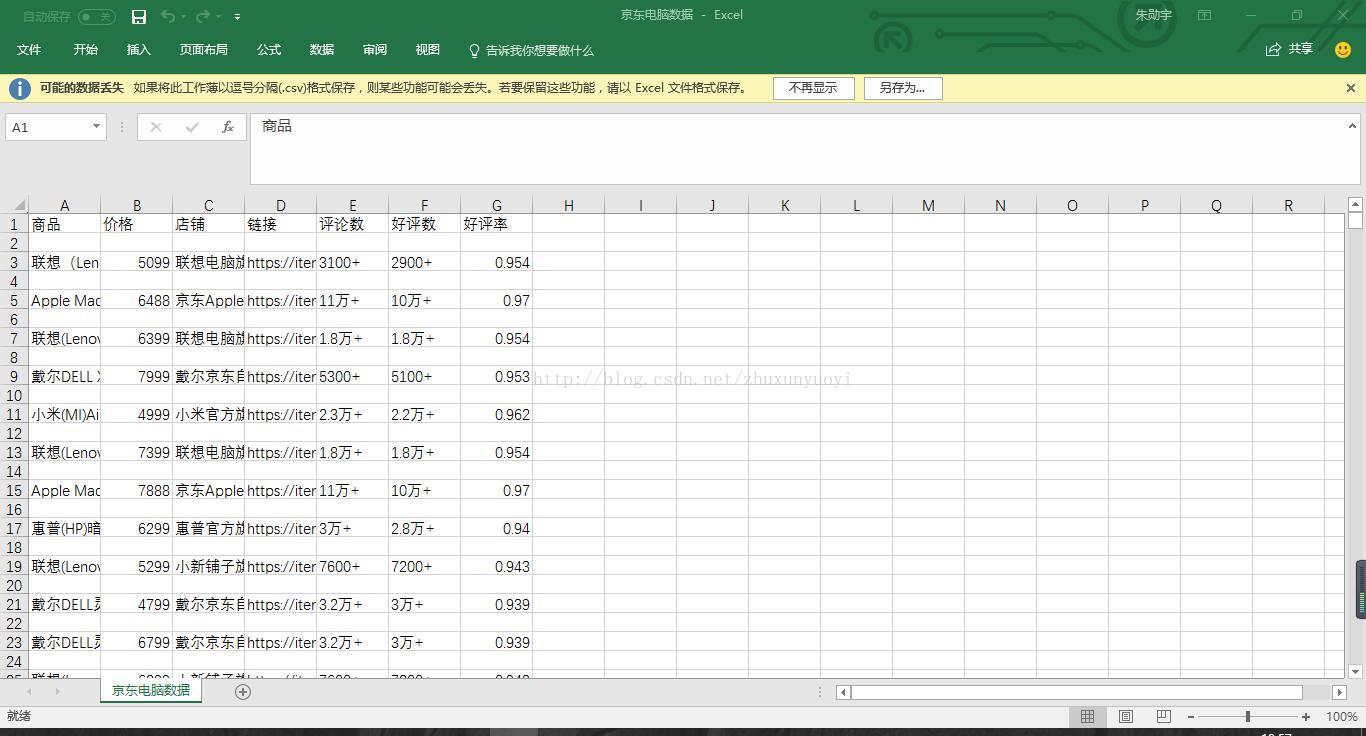Open the 开始 tab

(x=85, y=50)
